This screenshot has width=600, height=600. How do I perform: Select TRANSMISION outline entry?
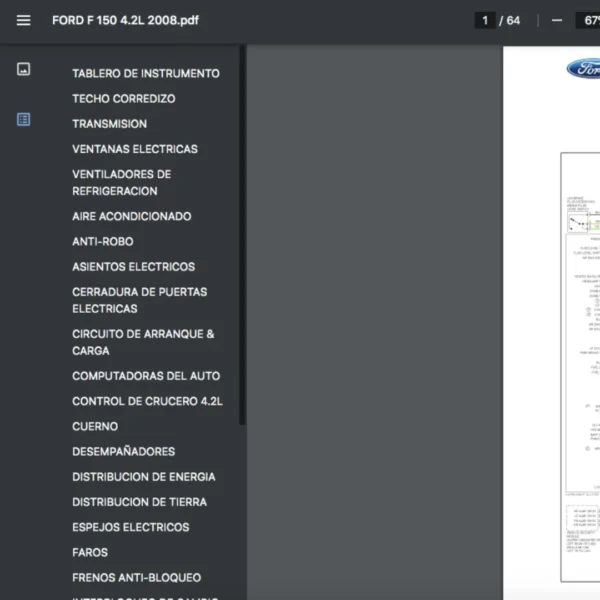[x=109, y=124]
